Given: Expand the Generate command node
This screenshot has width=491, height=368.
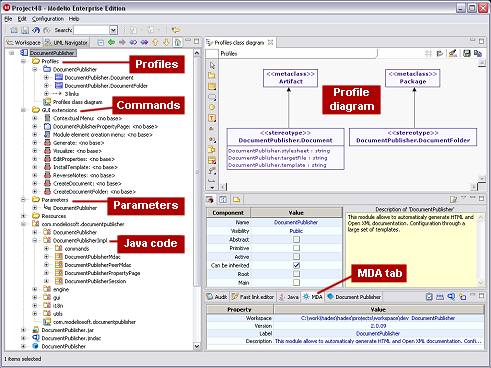Looking at the screenshot, I should coord(35,143).
